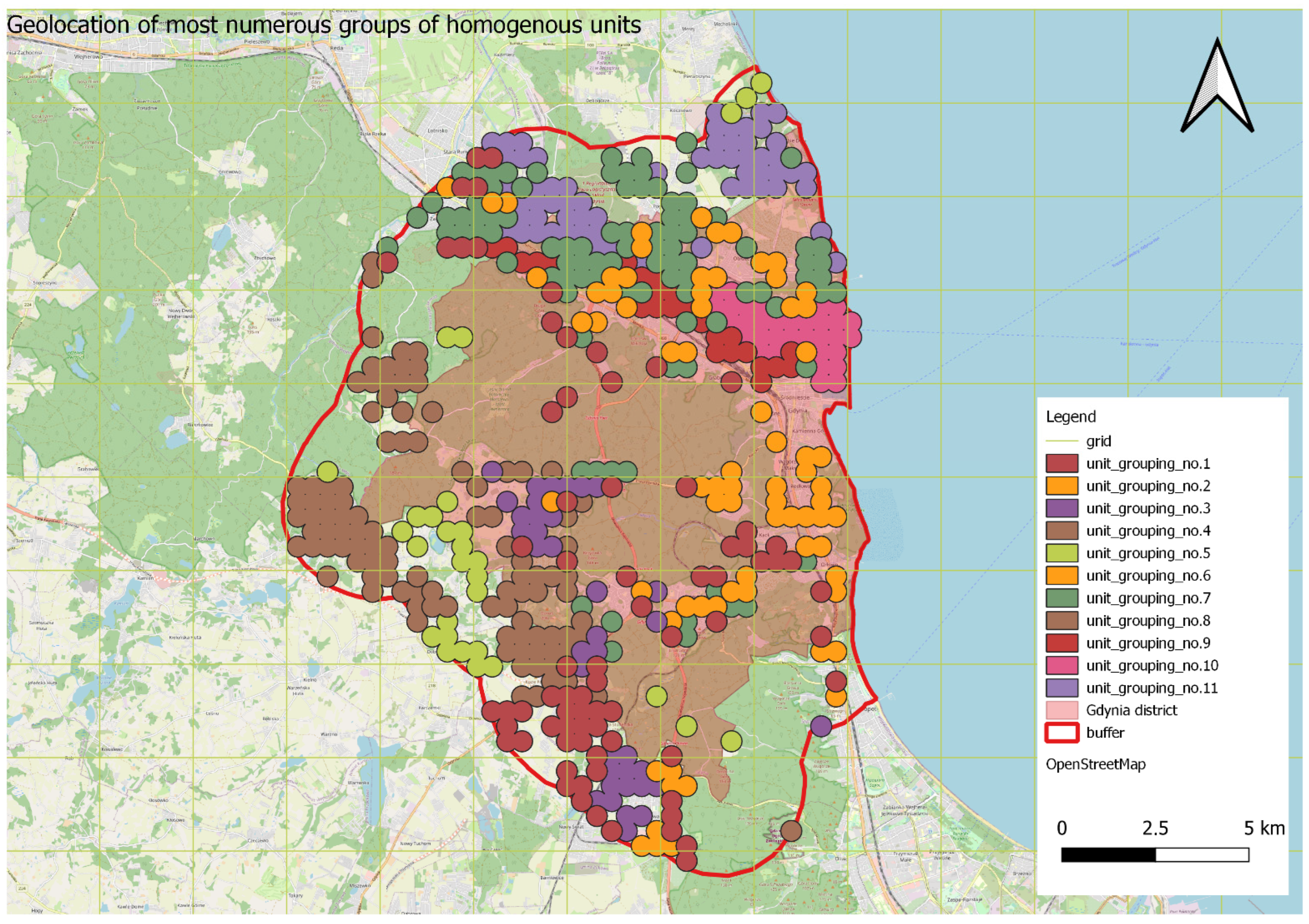Click the black half of scale bar
Image resolution: width=1309 pixels, height=924 pixels.
point(1108,855)
